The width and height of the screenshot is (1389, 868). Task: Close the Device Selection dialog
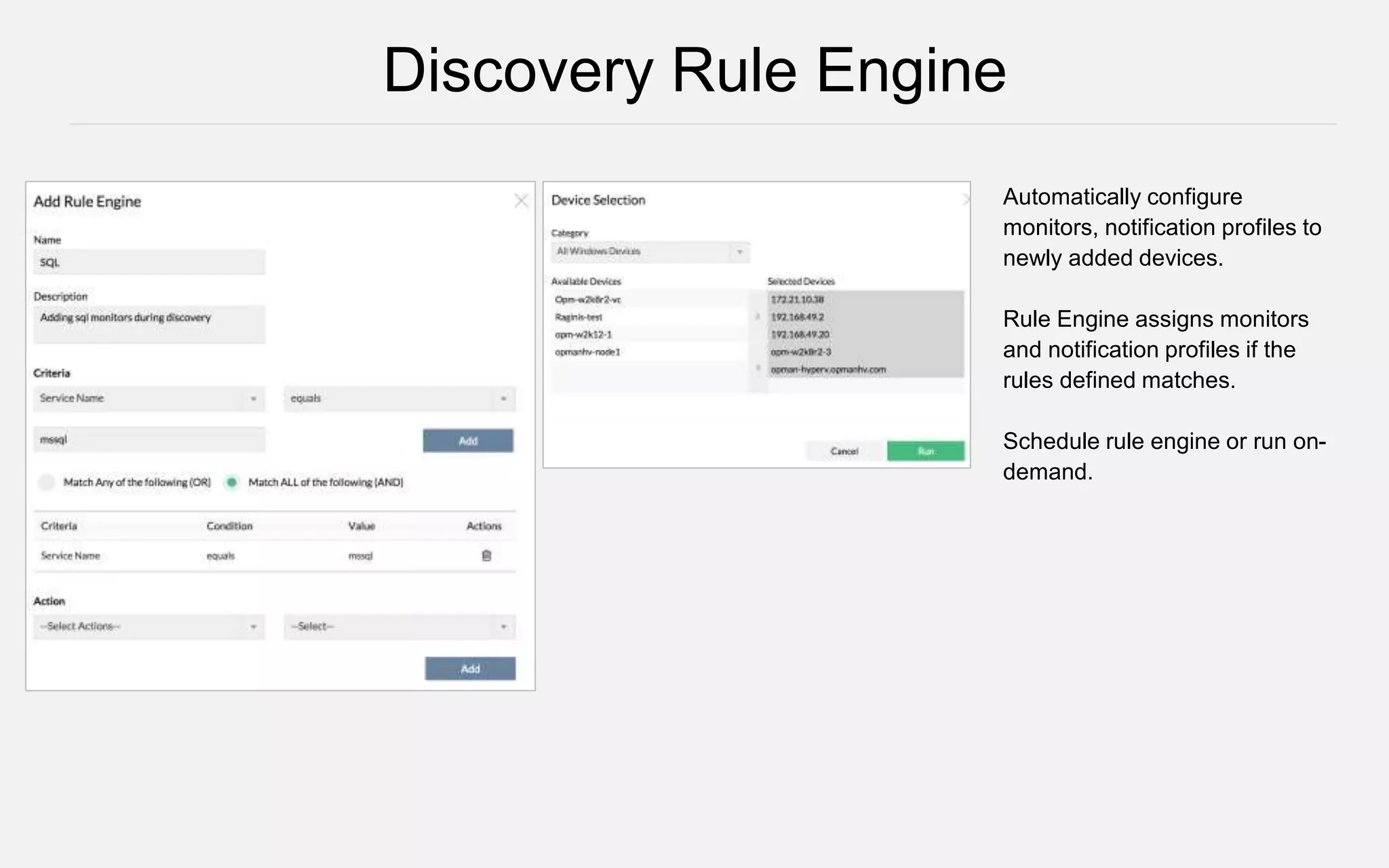point(966,199)
